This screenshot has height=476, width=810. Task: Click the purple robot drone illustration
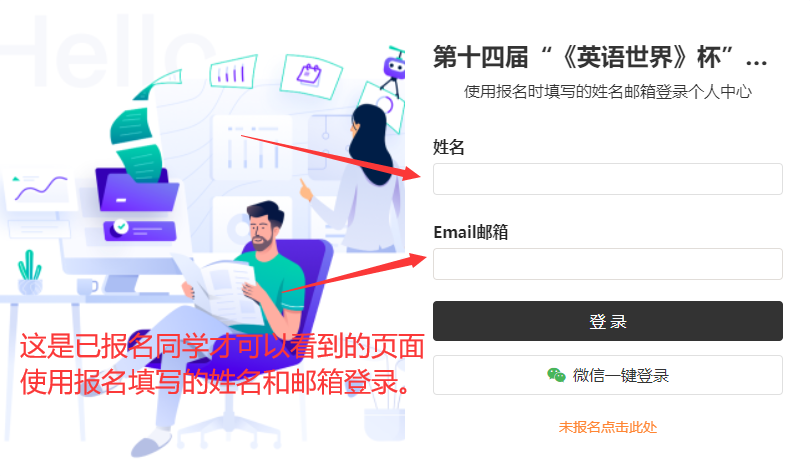394,70
